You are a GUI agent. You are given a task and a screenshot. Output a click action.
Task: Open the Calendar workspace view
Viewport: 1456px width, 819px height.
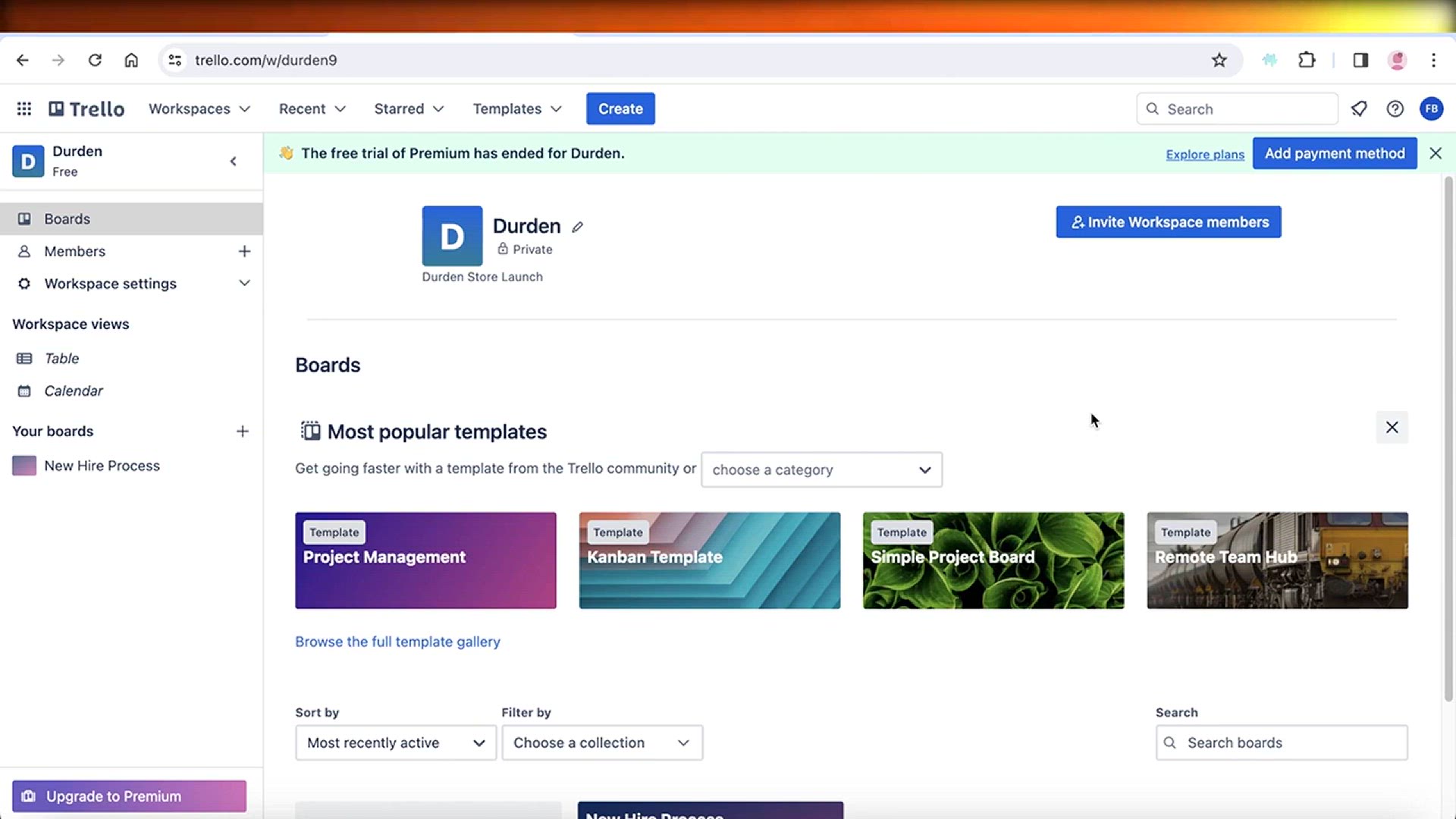(131, 391)
